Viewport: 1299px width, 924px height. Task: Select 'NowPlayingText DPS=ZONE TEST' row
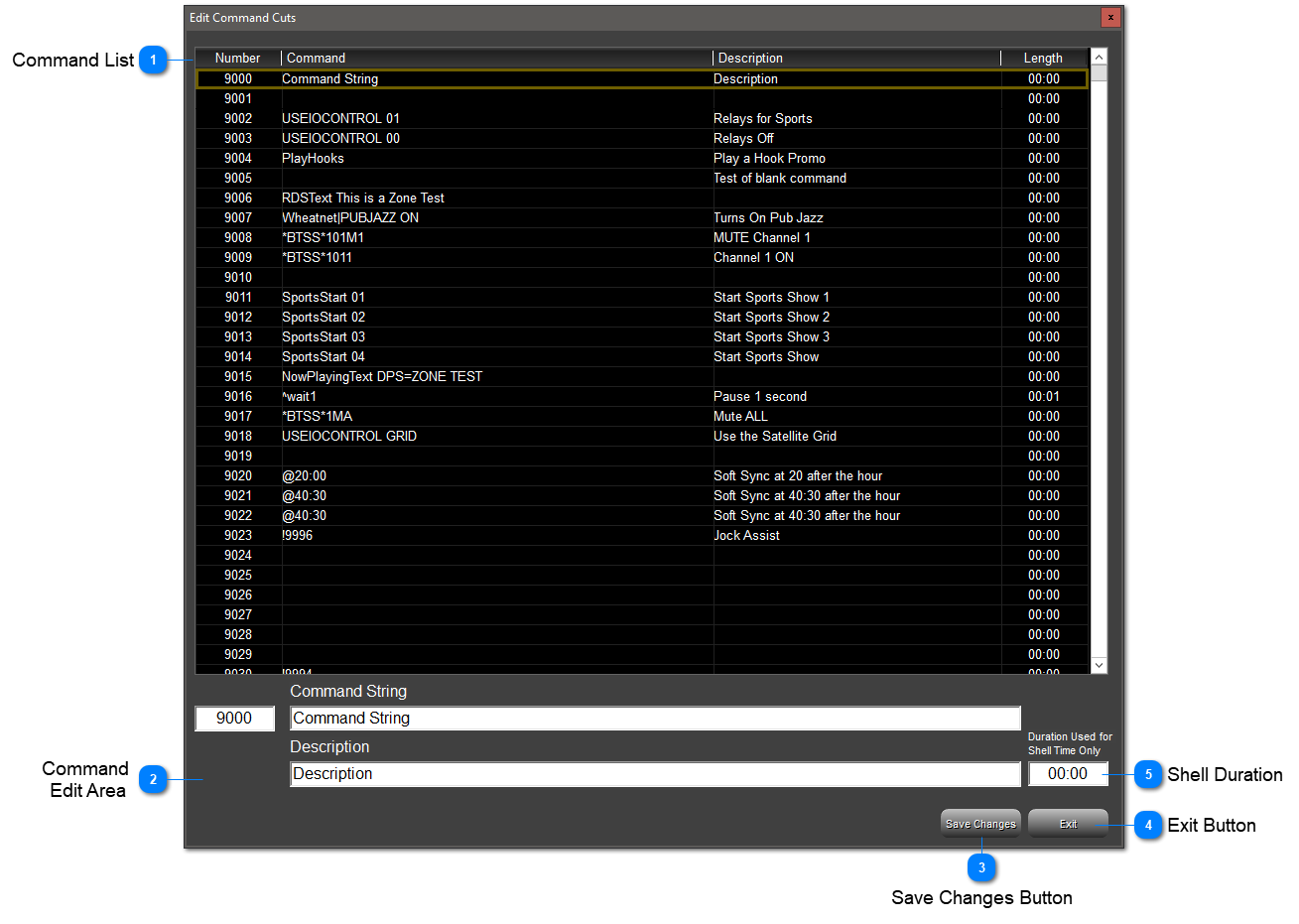click(x=642, y=377)
